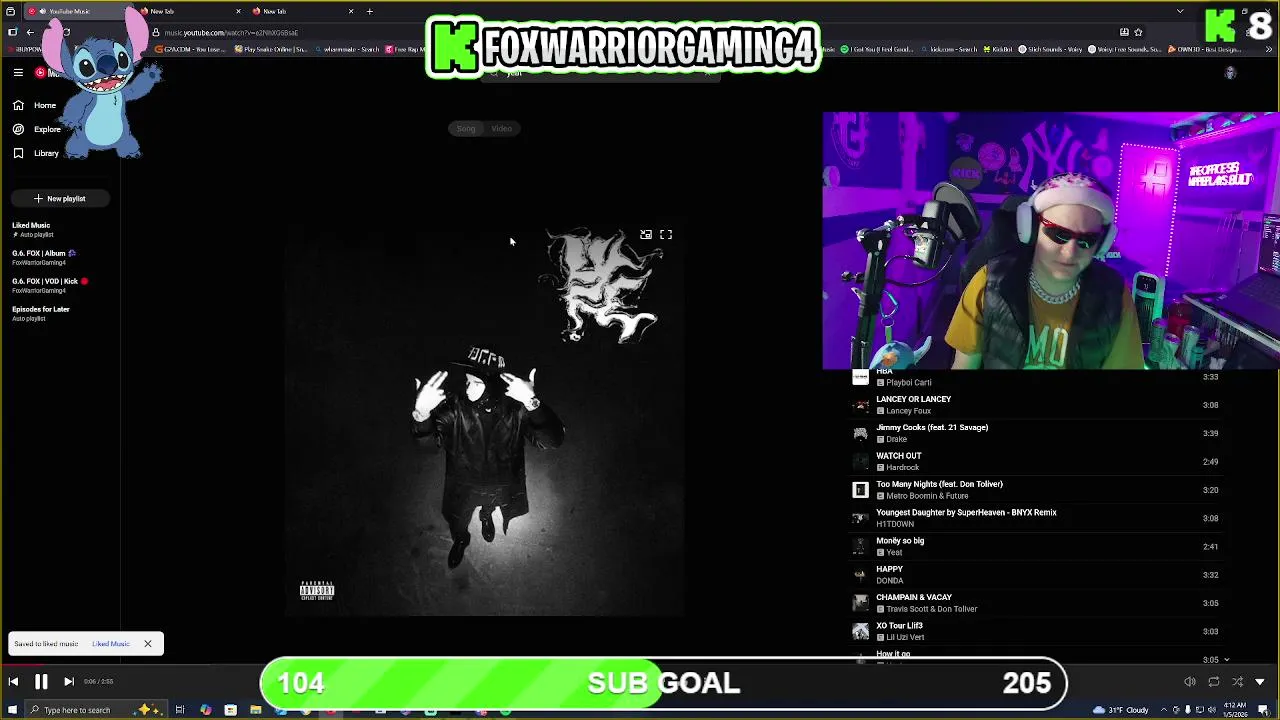Screen dimensions: 1280x720
Task: Toggle shuffle in the player bar
Action: 1238,682
